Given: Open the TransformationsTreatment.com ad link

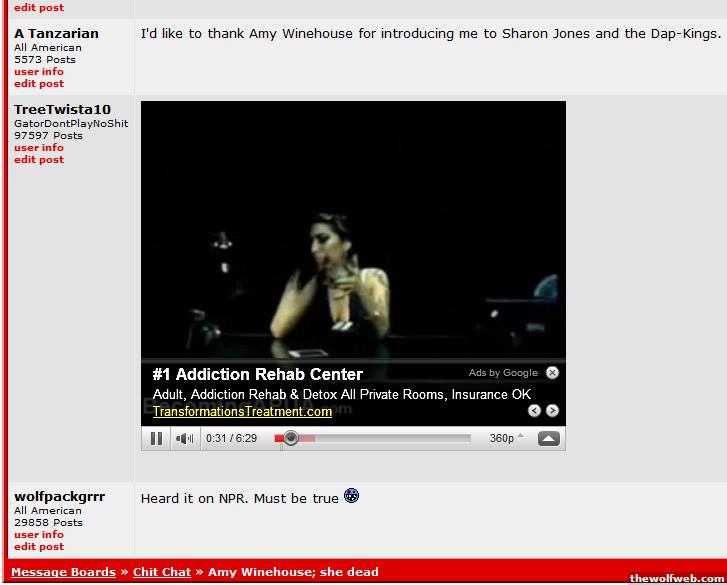Looking at the screenshot, I should [x=242, y=412].
